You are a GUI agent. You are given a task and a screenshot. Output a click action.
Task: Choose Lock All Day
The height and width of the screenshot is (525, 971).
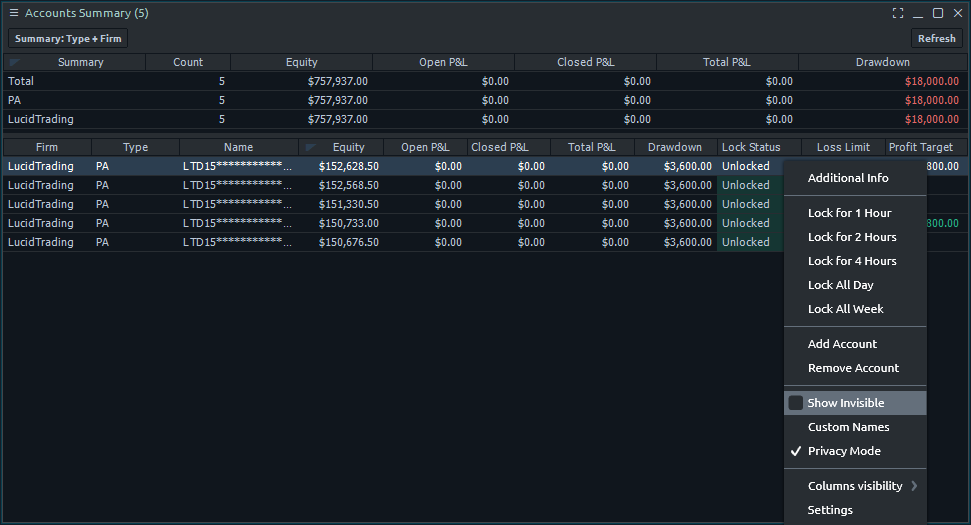pyautogui.click(x=855, y=285)
